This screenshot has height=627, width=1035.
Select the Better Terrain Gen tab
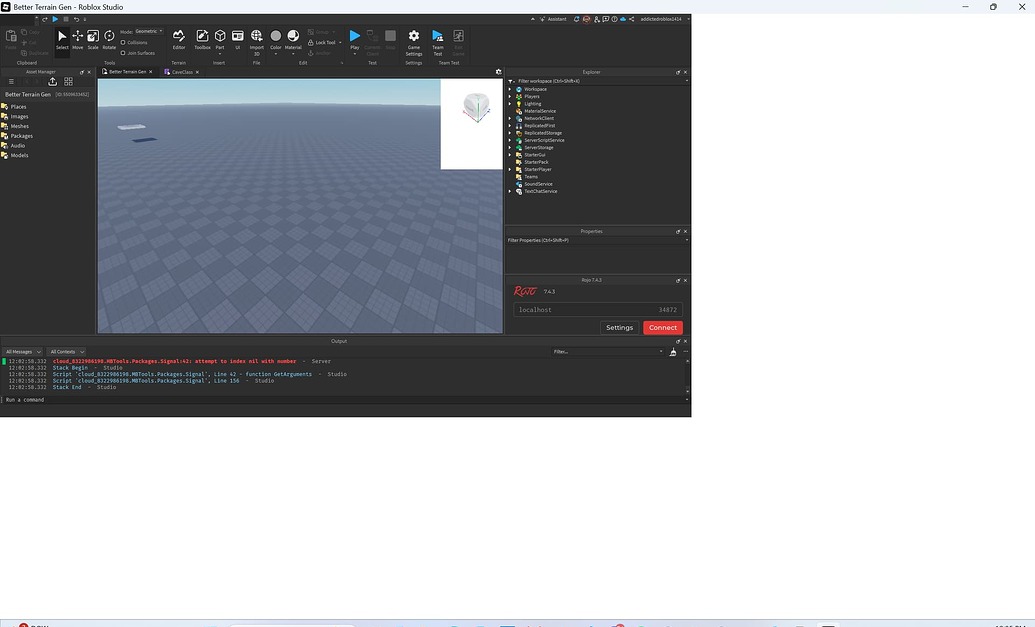pyautogui.click(x=125, y=71)
